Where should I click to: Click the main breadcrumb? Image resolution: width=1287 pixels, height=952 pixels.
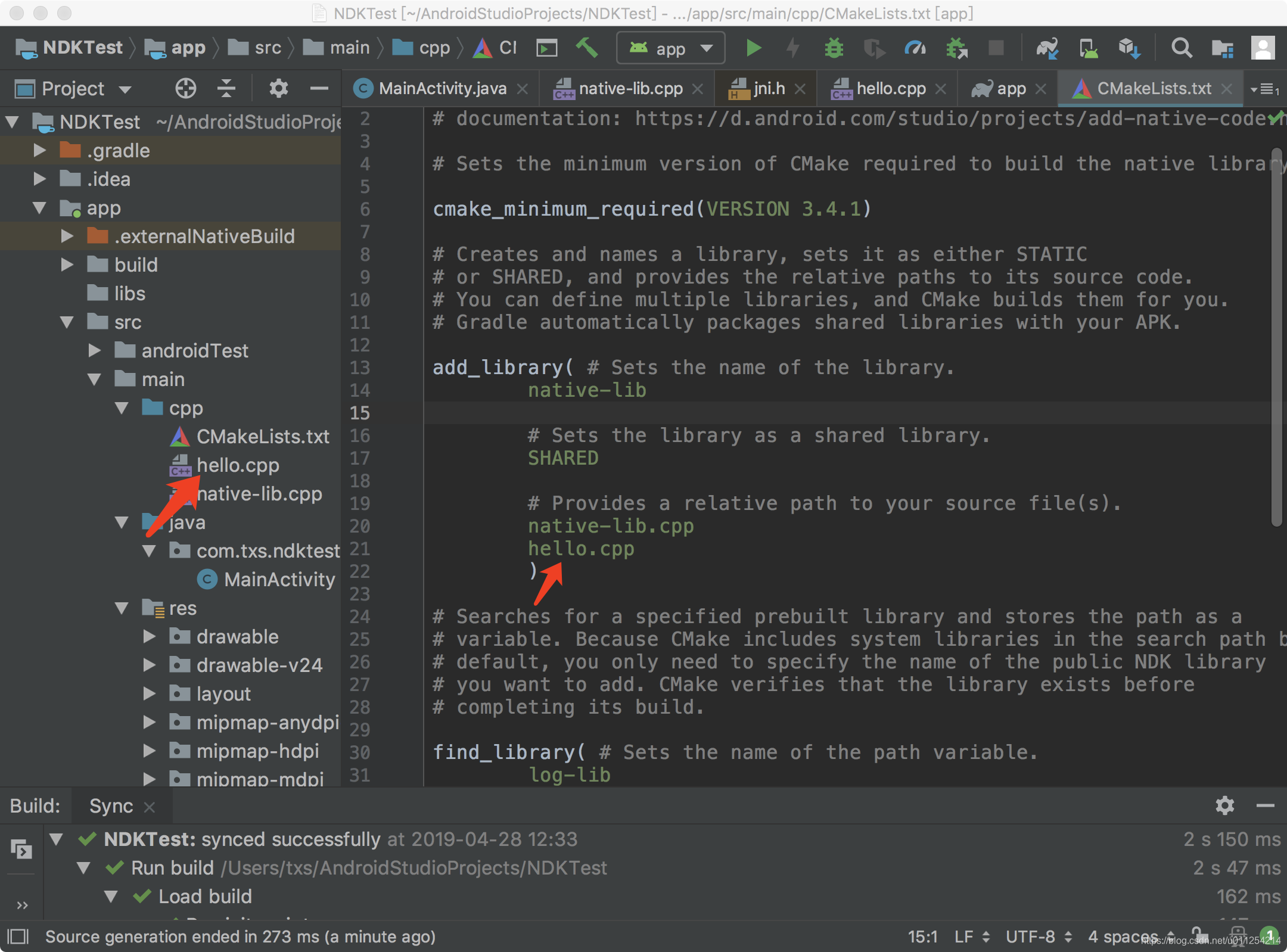(337, 48)
